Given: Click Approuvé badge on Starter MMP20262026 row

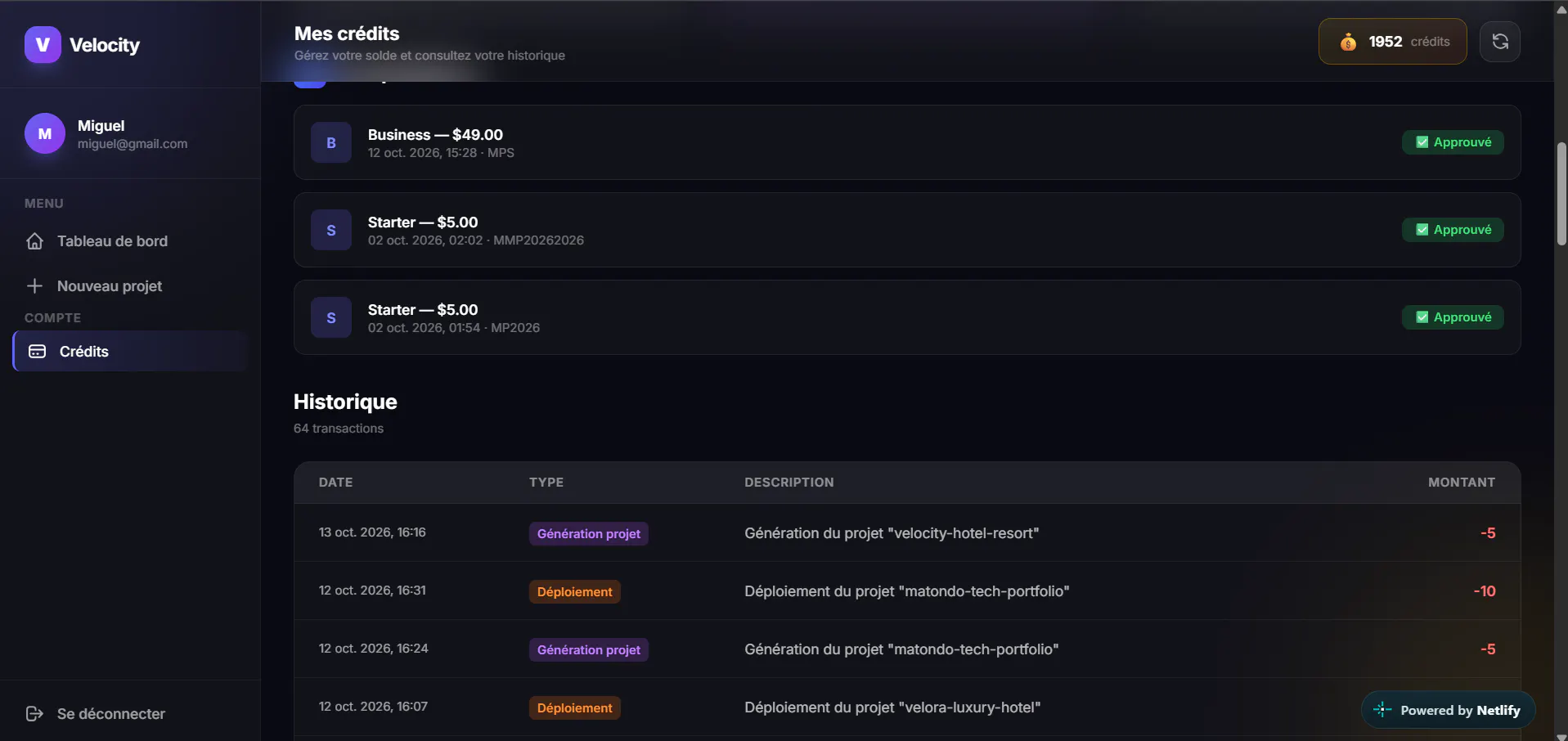Looking at the screenshot, I should click(1453, 230).
